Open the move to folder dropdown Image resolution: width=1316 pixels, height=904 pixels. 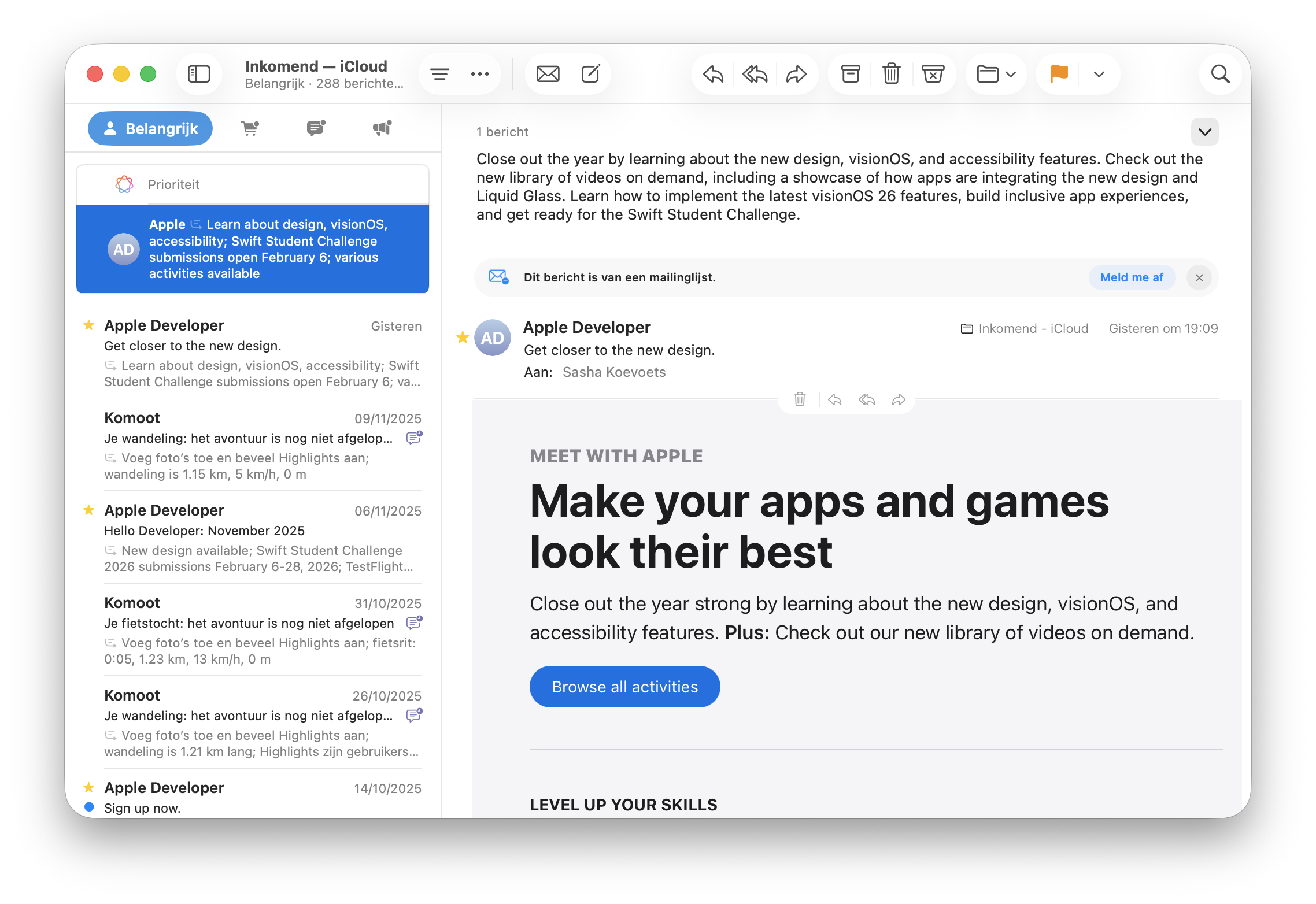pyautogui.click(x=996, y=74)
